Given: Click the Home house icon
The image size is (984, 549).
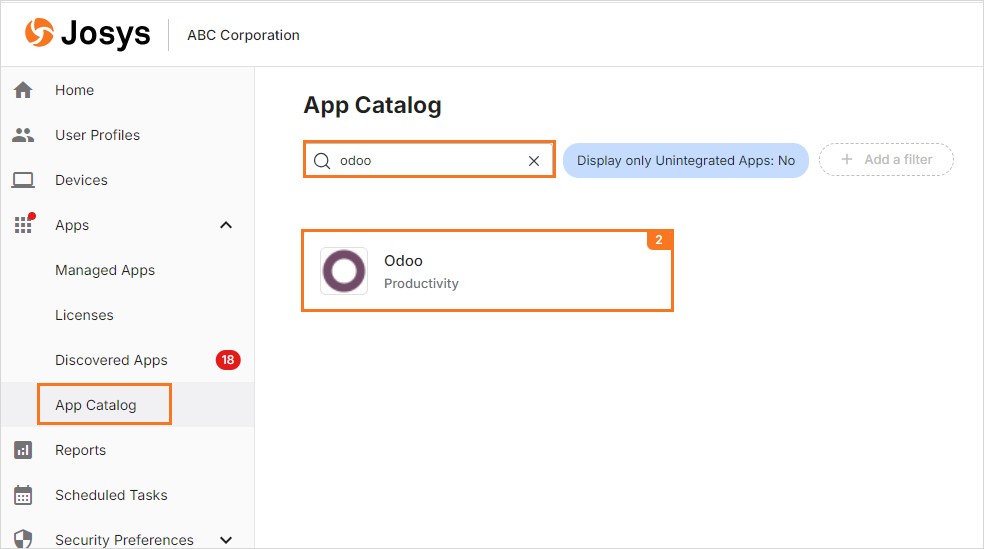Looking at the screenshot, I should coord(23,90).
